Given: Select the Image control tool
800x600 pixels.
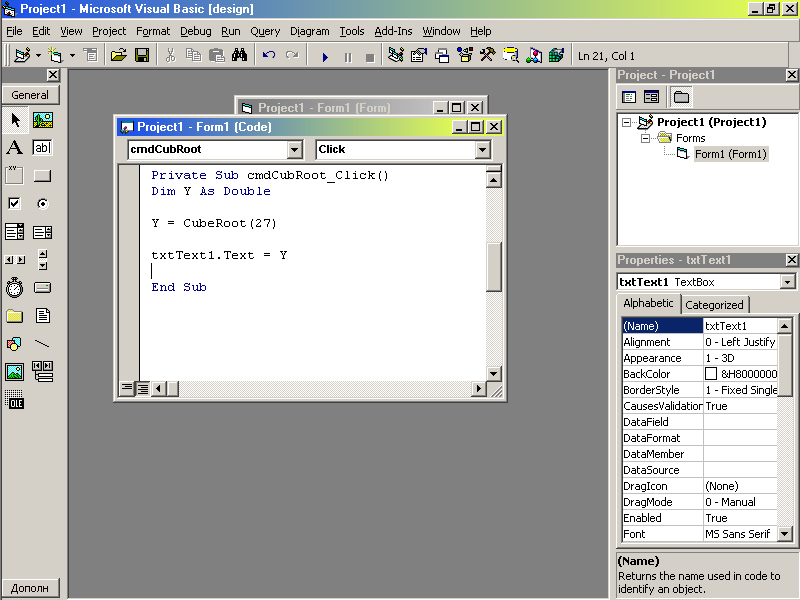Looking at the screenshot, I should click(x=15, y=371).
